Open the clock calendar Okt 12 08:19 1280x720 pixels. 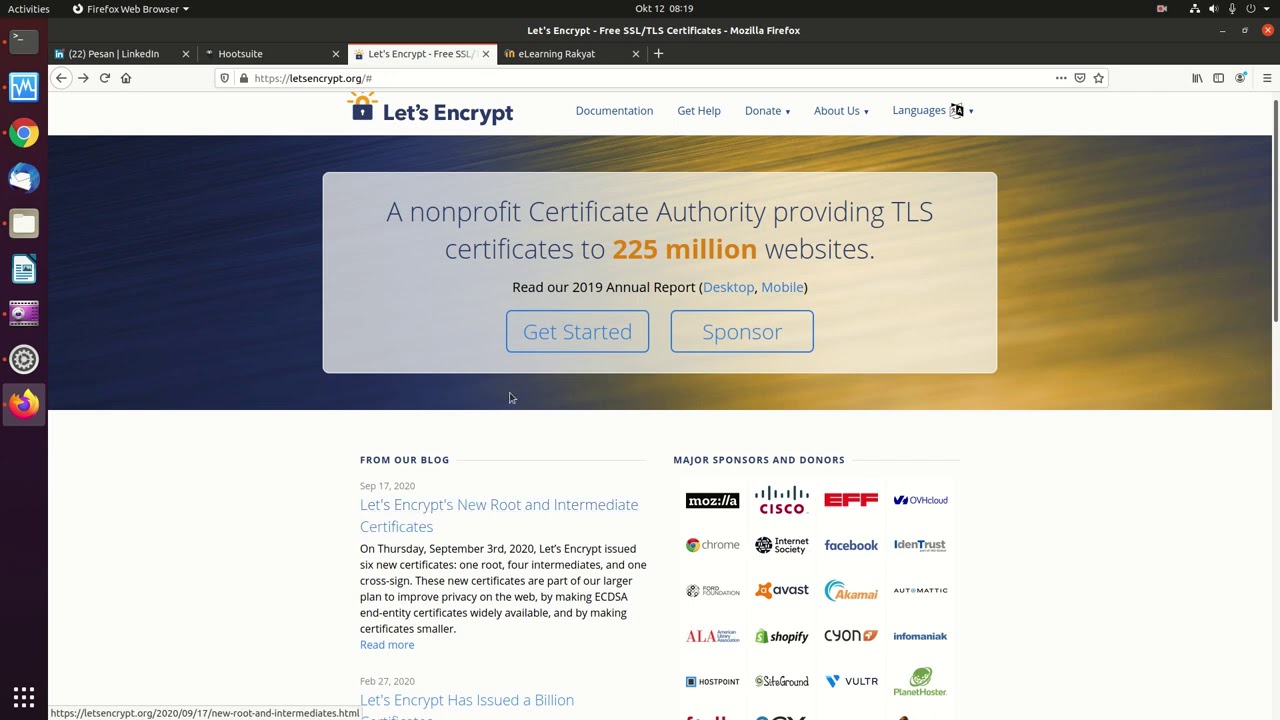pyautogui.click(x=664, y=9)
